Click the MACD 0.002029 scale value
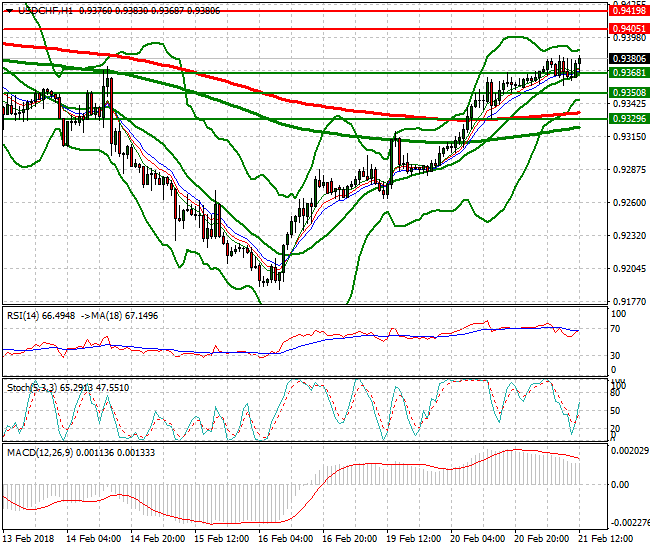 (630, 450)
